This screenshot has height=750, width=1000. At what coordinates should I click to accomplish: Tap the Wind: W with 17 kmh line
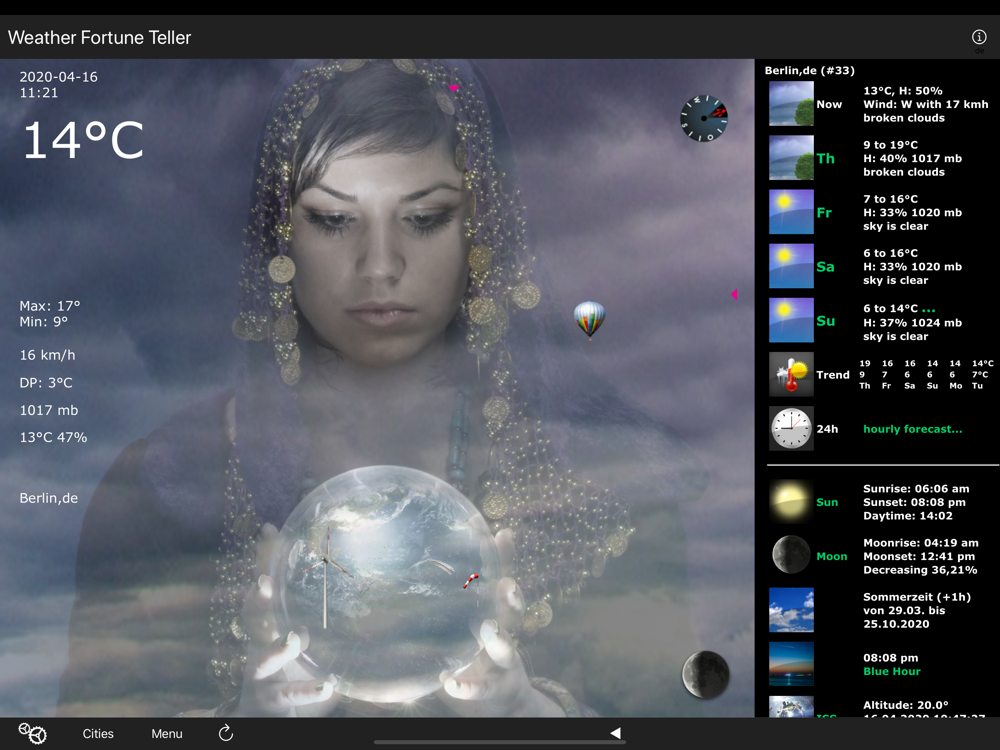point(926,105)
